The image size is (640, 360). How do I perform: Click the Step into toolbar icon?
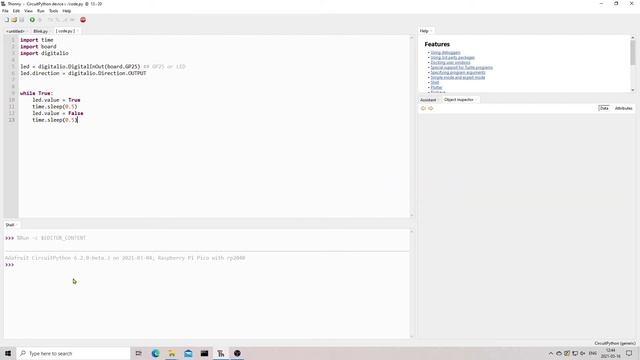58,20
